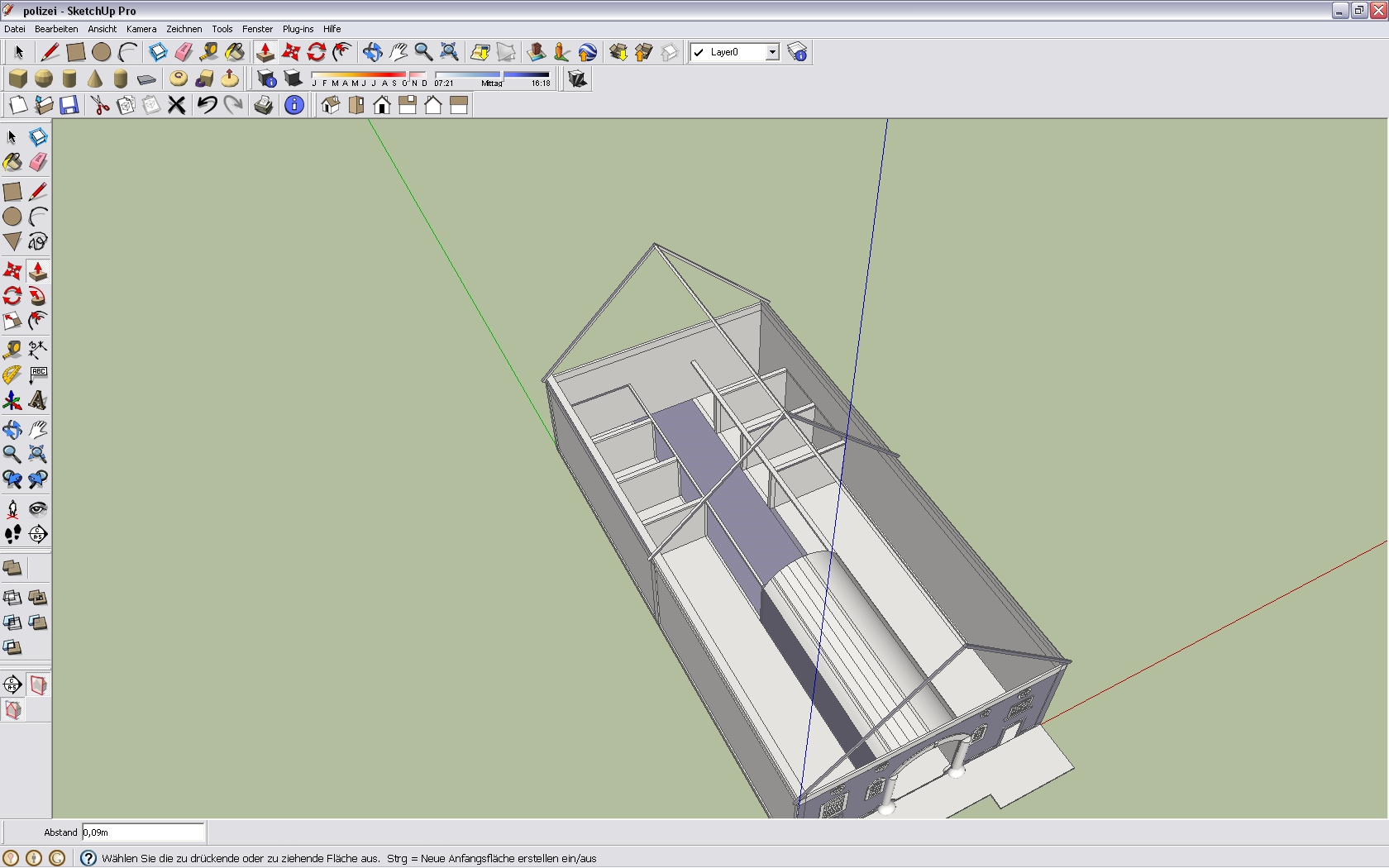Viewport: 1389px width, 868px height.
Task: Switch to the Front standard view
Action: 382,105
